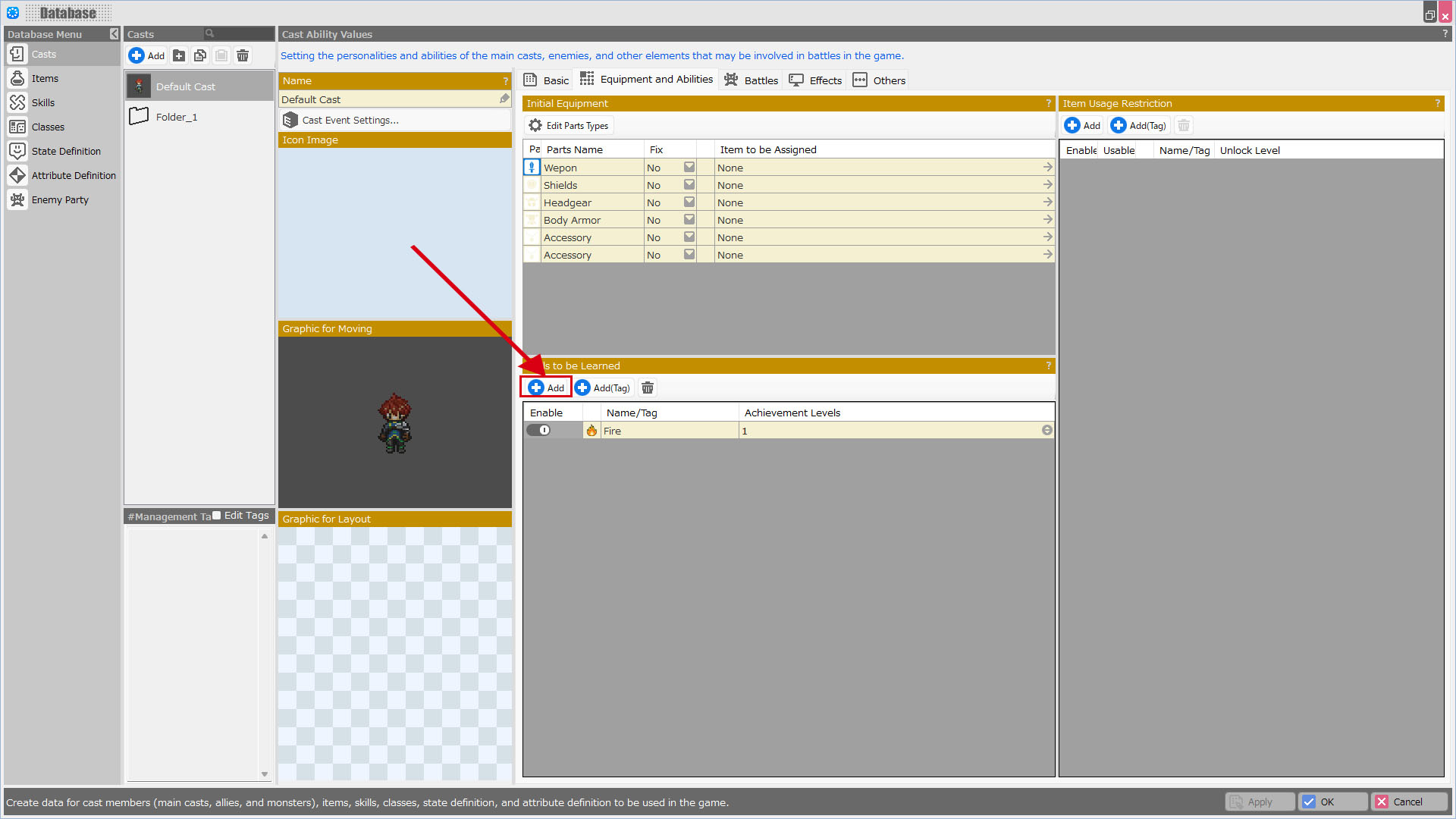The image size is (1456, 819).
Task: Delete the selected cast entry
Action: coord(243,55)
